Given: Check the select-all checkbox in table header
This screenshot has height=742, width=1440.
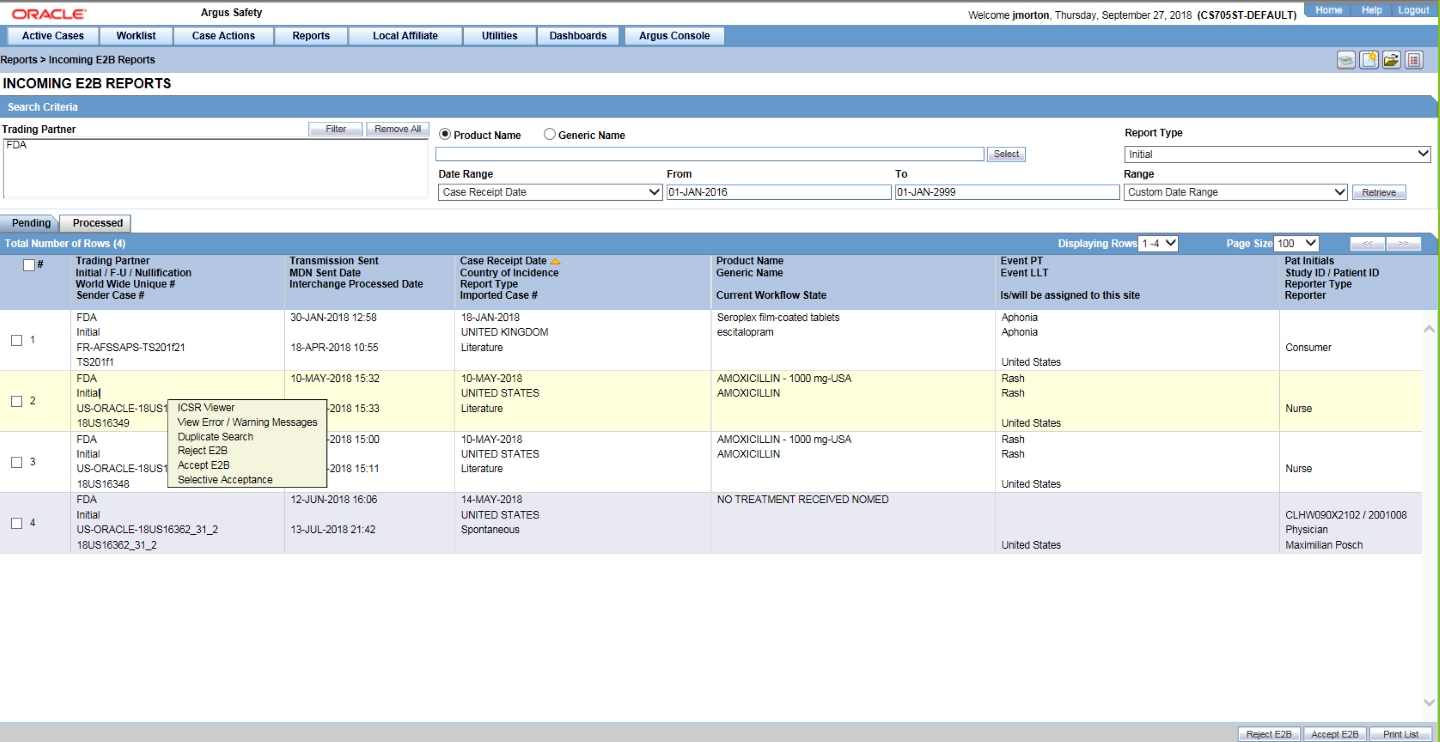Looking at the screenshot, I should coord(29,265).
